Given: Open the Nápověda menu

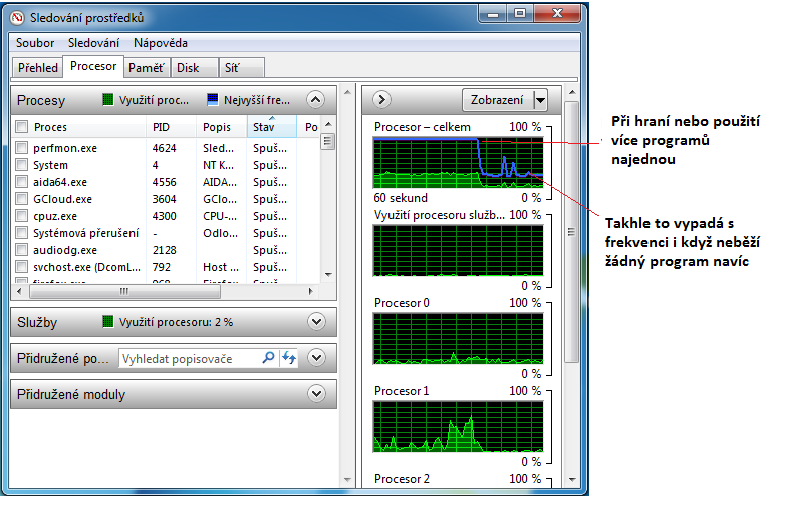Looking at the screenshot, I should point(161,43).
